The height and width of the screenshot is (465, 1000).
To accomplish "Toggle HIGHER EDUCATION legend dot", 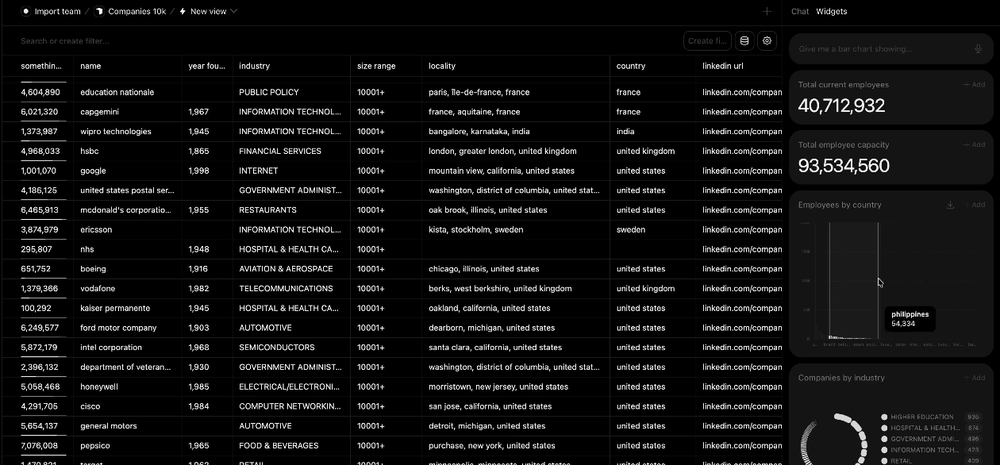I will pos(884,417).
